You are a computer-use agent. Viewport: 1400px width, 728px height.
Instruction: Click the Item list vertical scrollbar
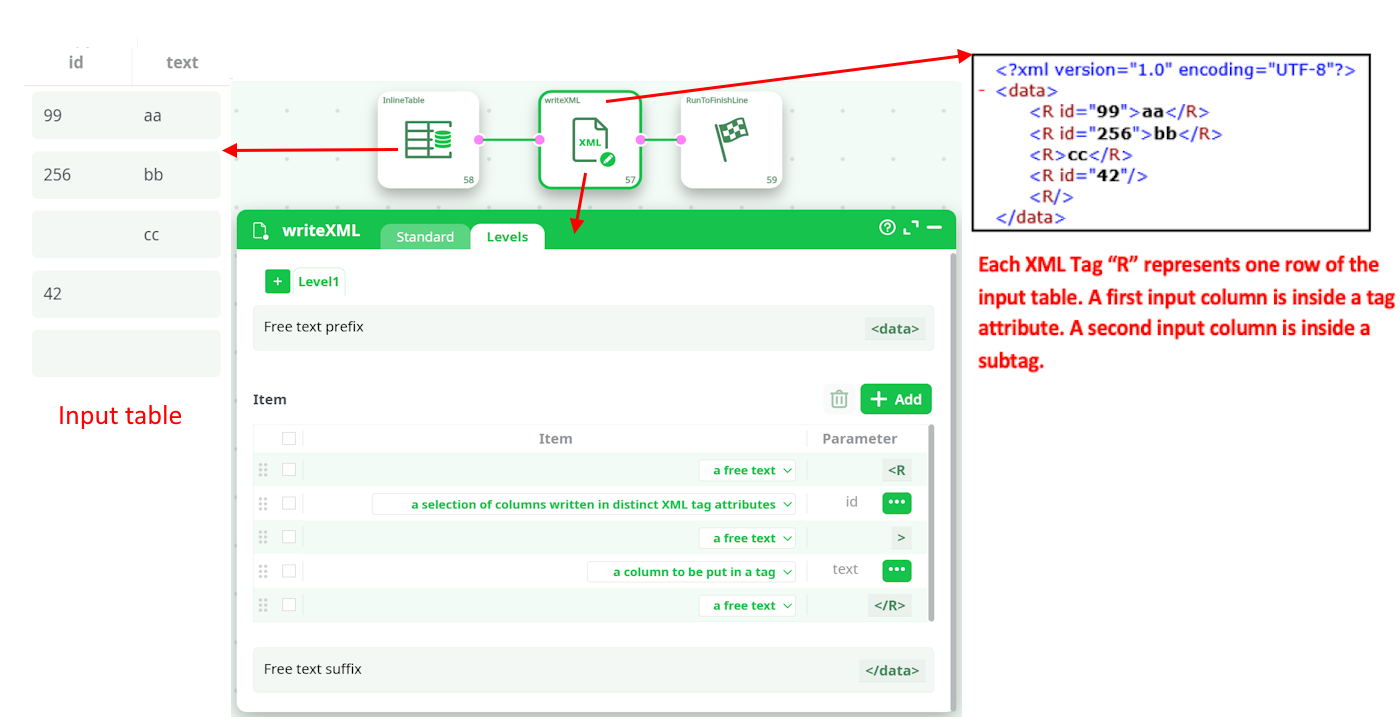(x=932, y=520)
